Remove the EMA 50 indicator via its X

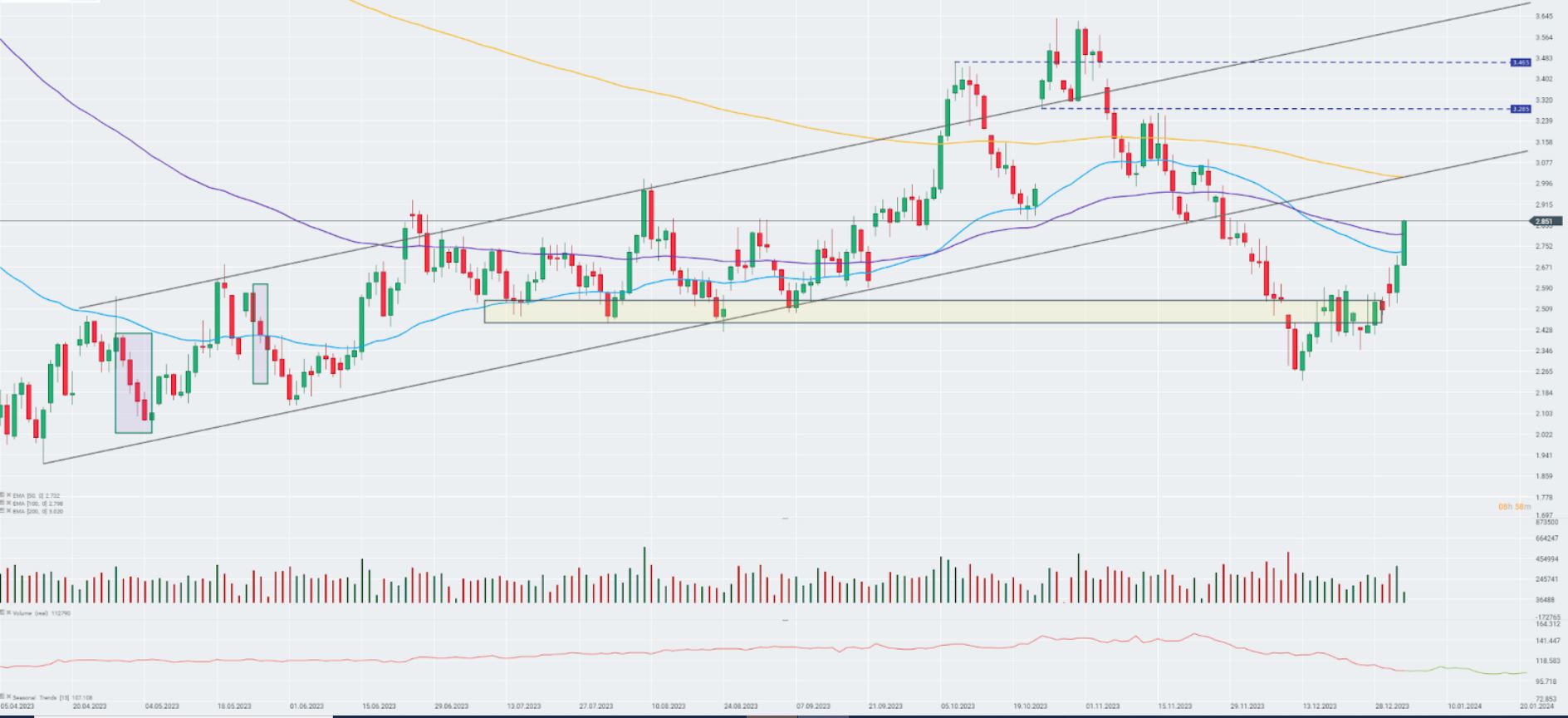point(8,495)
